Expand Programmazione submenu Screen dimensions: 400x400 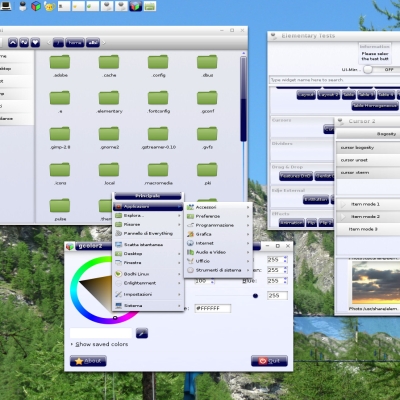pyautogui.click(x=218, y=225)
